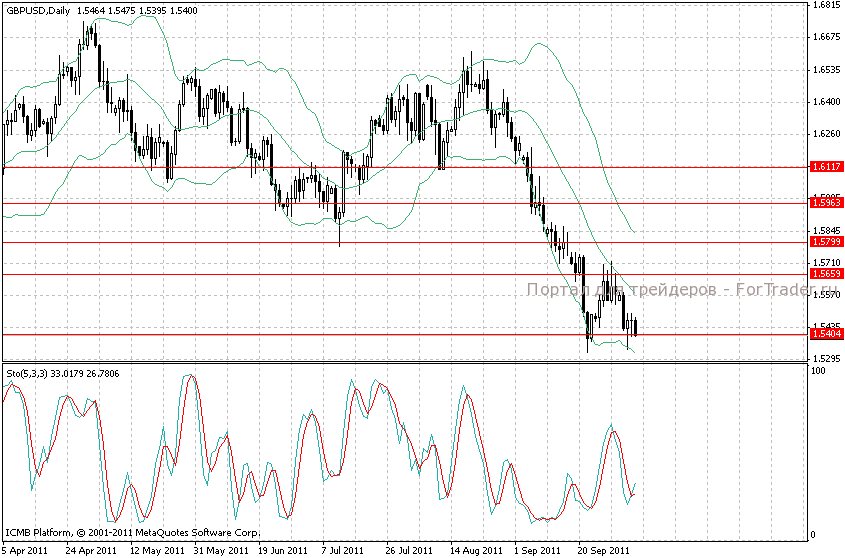
Task: Click the ICMB Platform copyright text
Action: [133, 533]
